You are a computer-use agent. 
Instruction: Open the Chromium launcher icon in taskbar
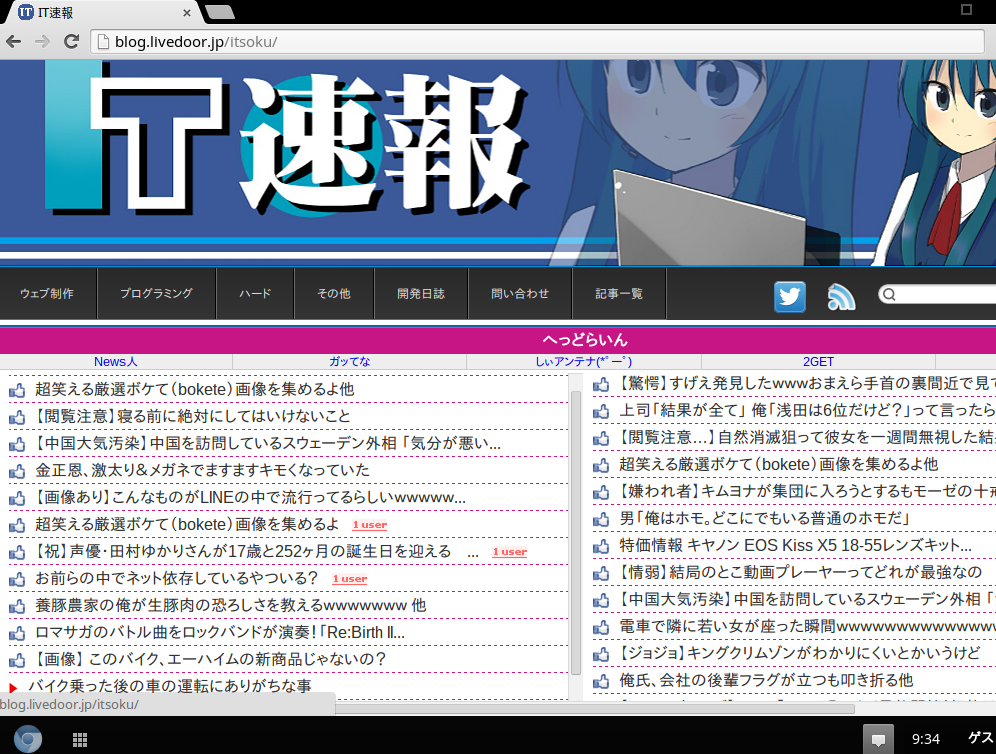pos(28,738)
